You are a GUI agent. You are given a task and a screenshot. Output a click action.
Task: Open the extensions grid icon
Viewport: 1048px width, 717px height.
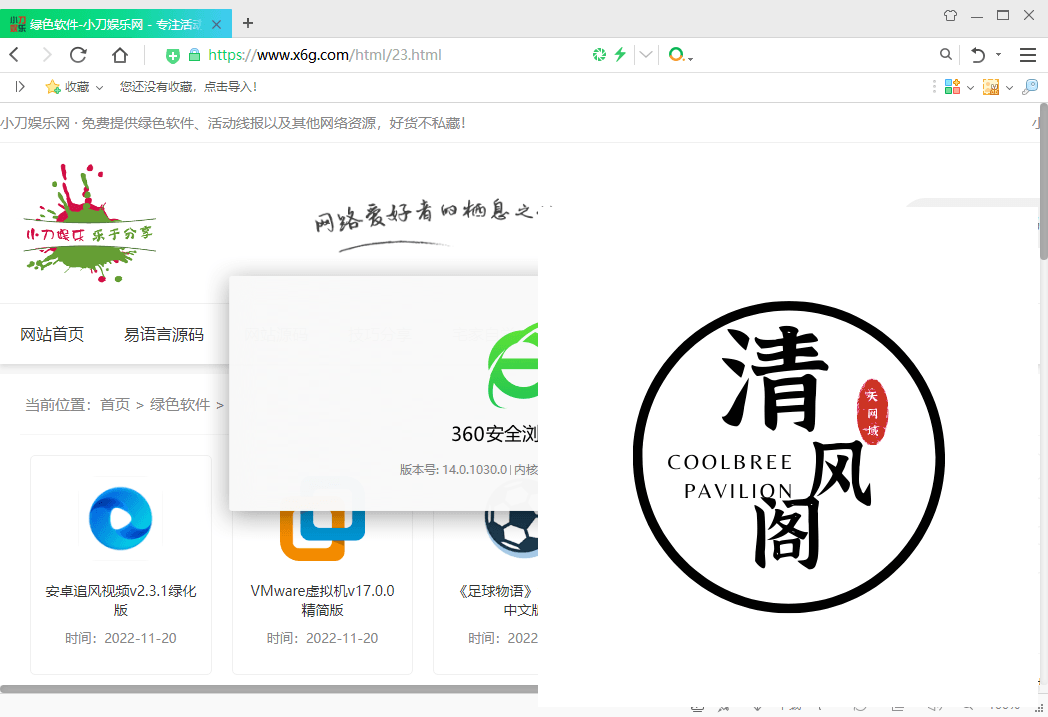point(952,87)
